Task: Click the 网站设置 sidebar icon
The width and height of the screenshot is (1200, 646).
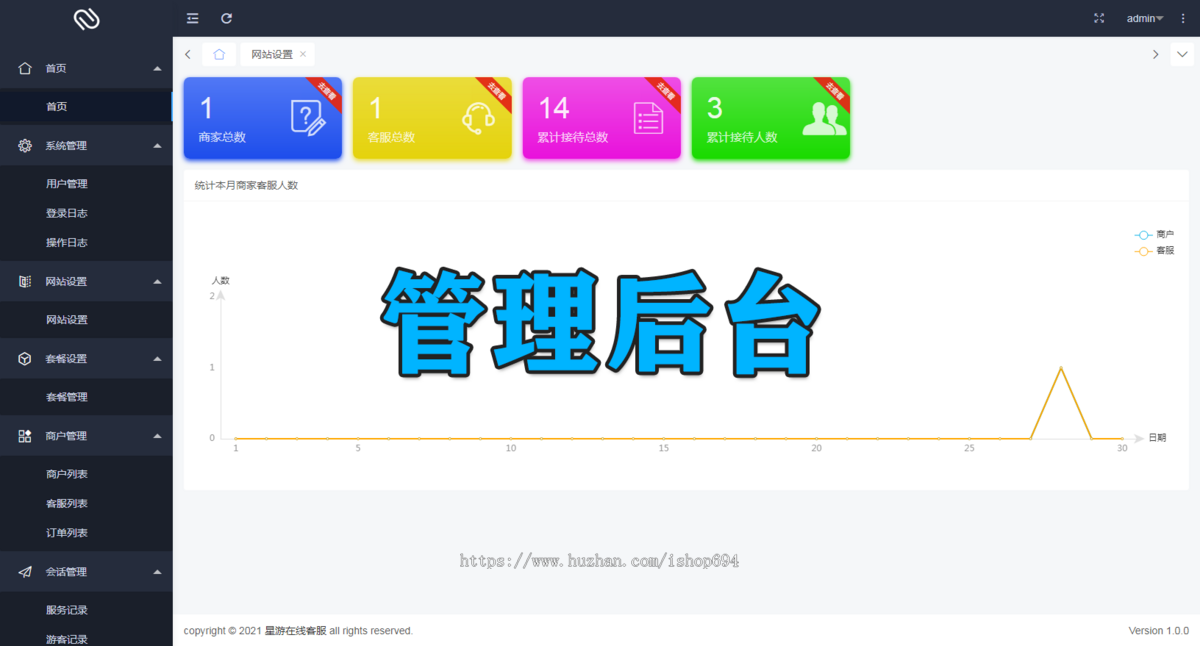Action: [x=23, y=281]
